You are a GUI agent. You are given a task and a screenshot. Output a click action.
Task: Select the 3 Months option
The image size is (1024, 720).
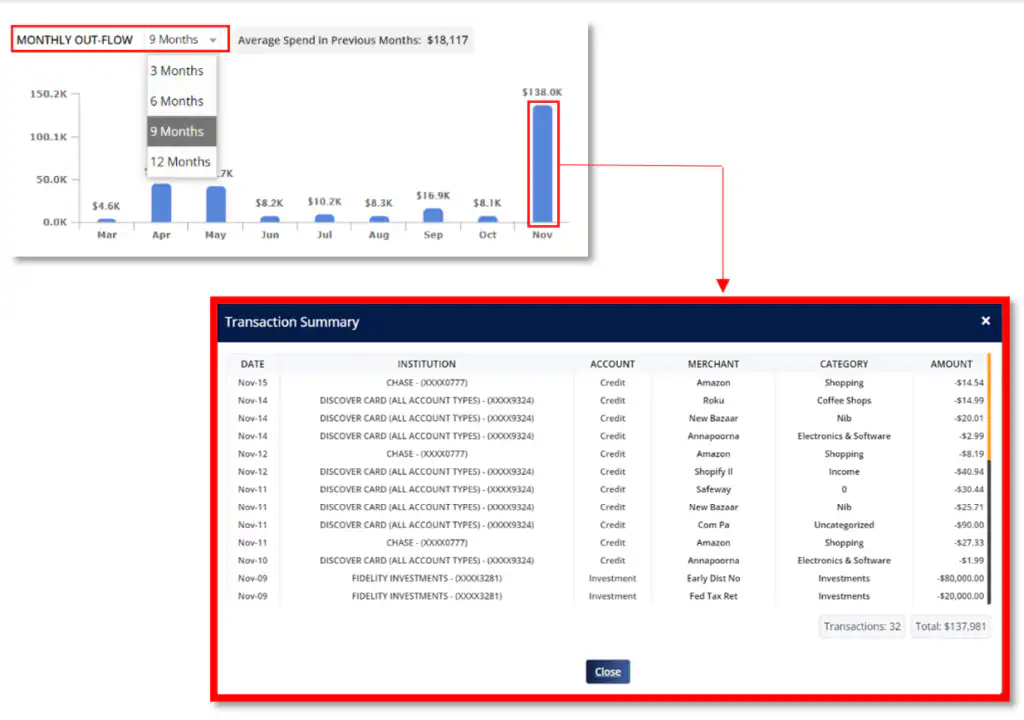[x=177, y=71]
